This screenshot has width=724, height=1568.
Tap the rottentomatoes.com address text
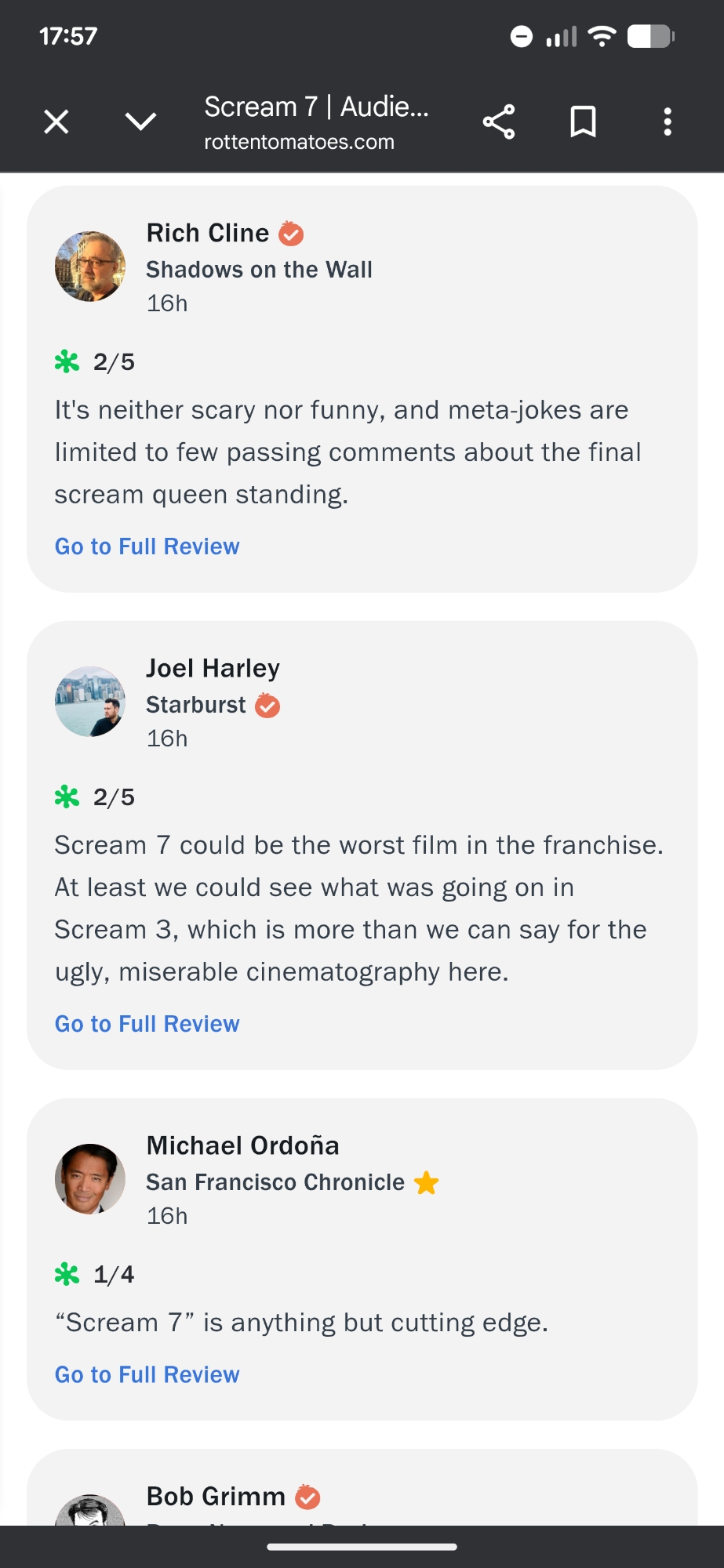tap(299, 142)
